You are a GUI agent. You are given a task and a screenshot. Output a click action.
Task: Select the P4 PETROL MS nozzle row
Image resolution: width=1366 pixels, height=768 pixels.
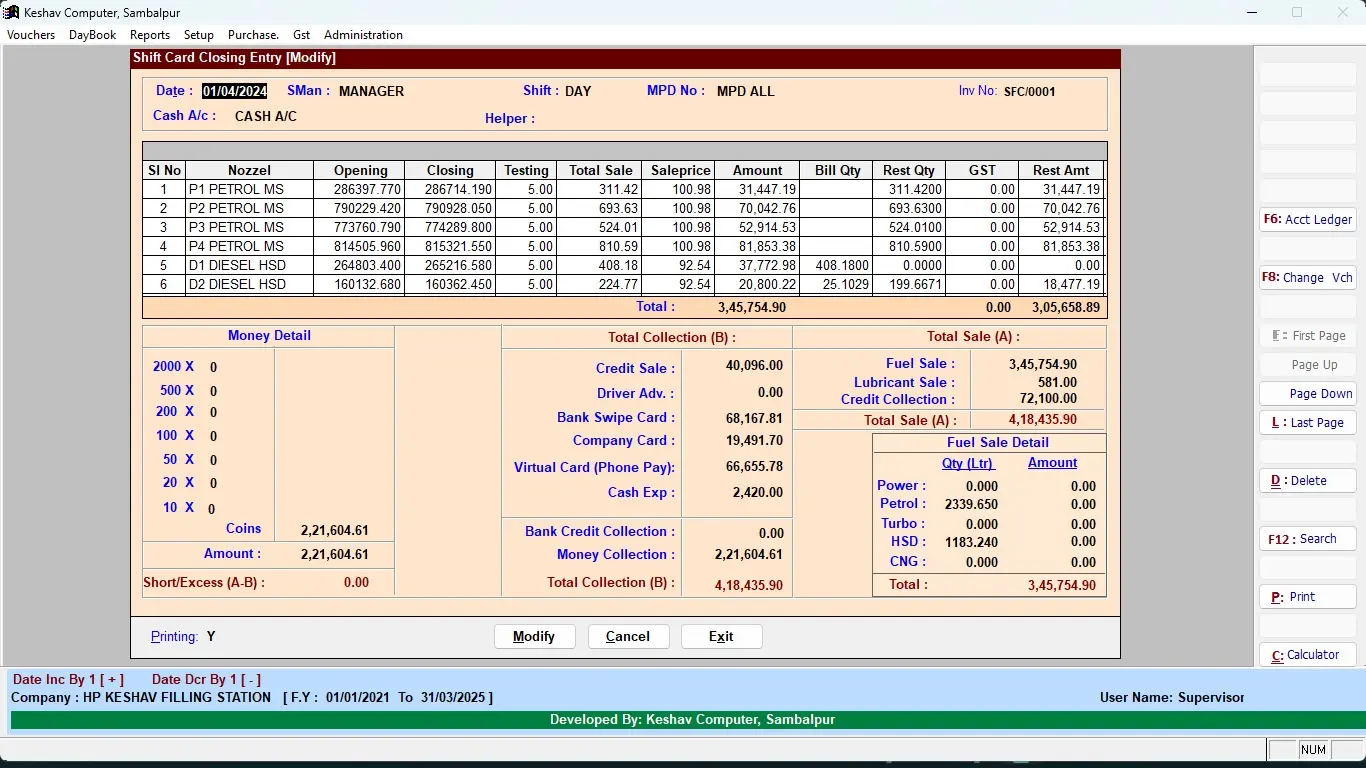tap(623, 246)
